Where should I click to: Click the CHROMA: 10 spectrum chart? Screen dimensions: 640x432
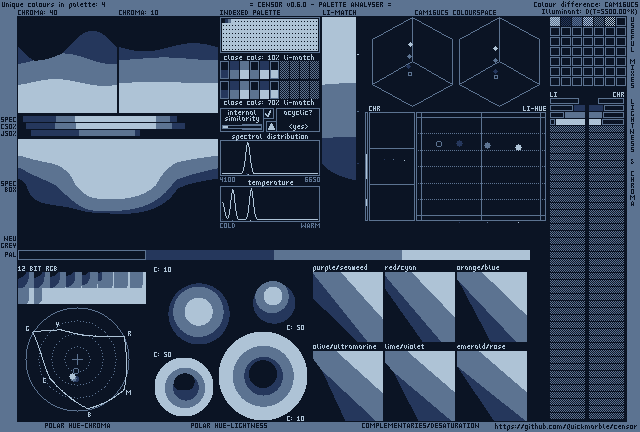click(x=169, y=65)
